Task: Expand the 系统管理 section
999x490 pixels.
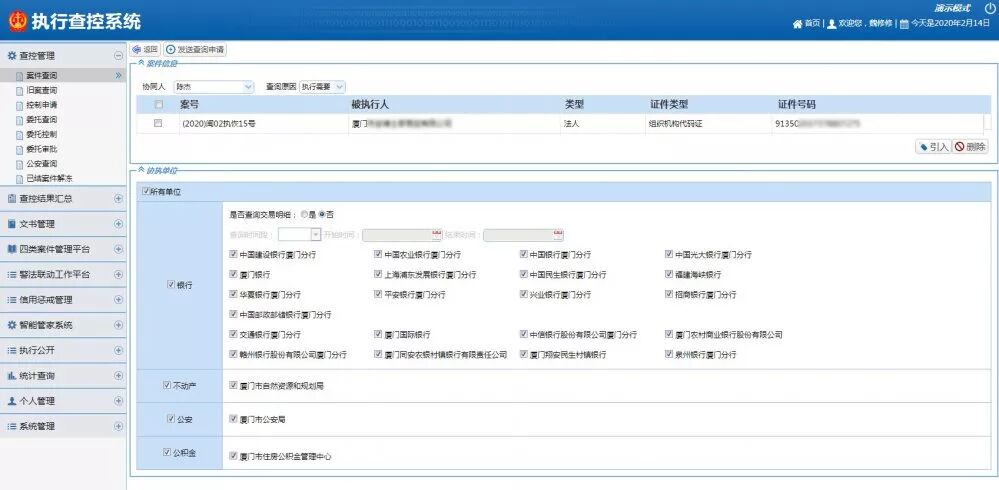Action: (x=119, y=426)
